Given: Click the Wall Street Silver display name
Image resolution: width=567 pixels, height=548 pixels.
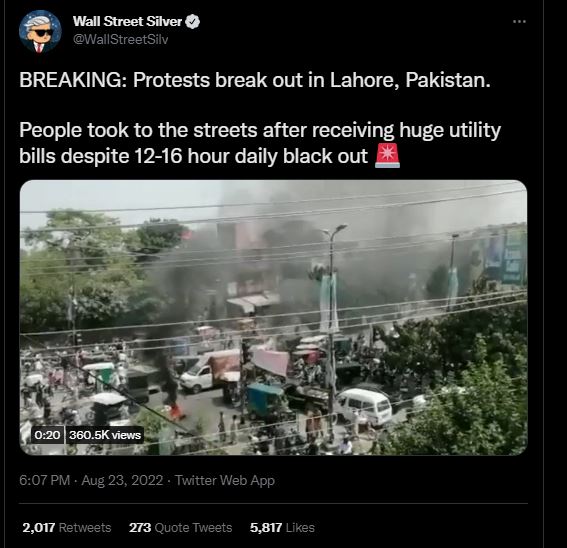Looking at the screenshot, I should (127, 21).
